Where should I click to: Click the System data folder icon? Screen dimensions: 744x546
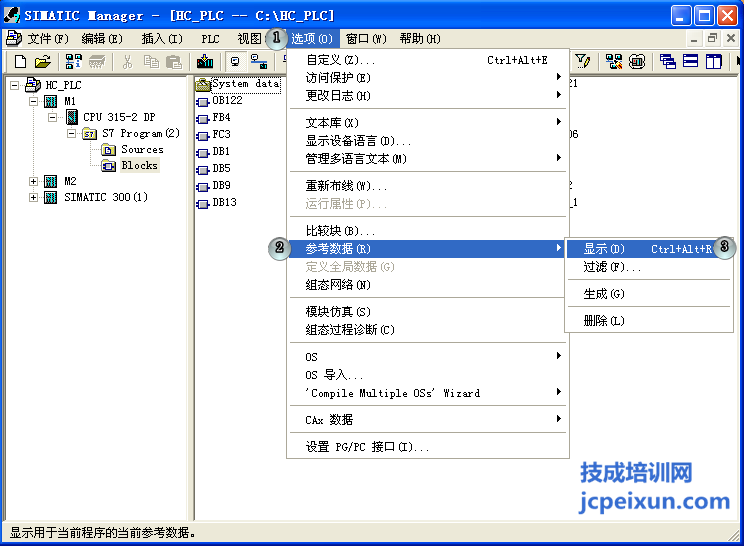203,85
